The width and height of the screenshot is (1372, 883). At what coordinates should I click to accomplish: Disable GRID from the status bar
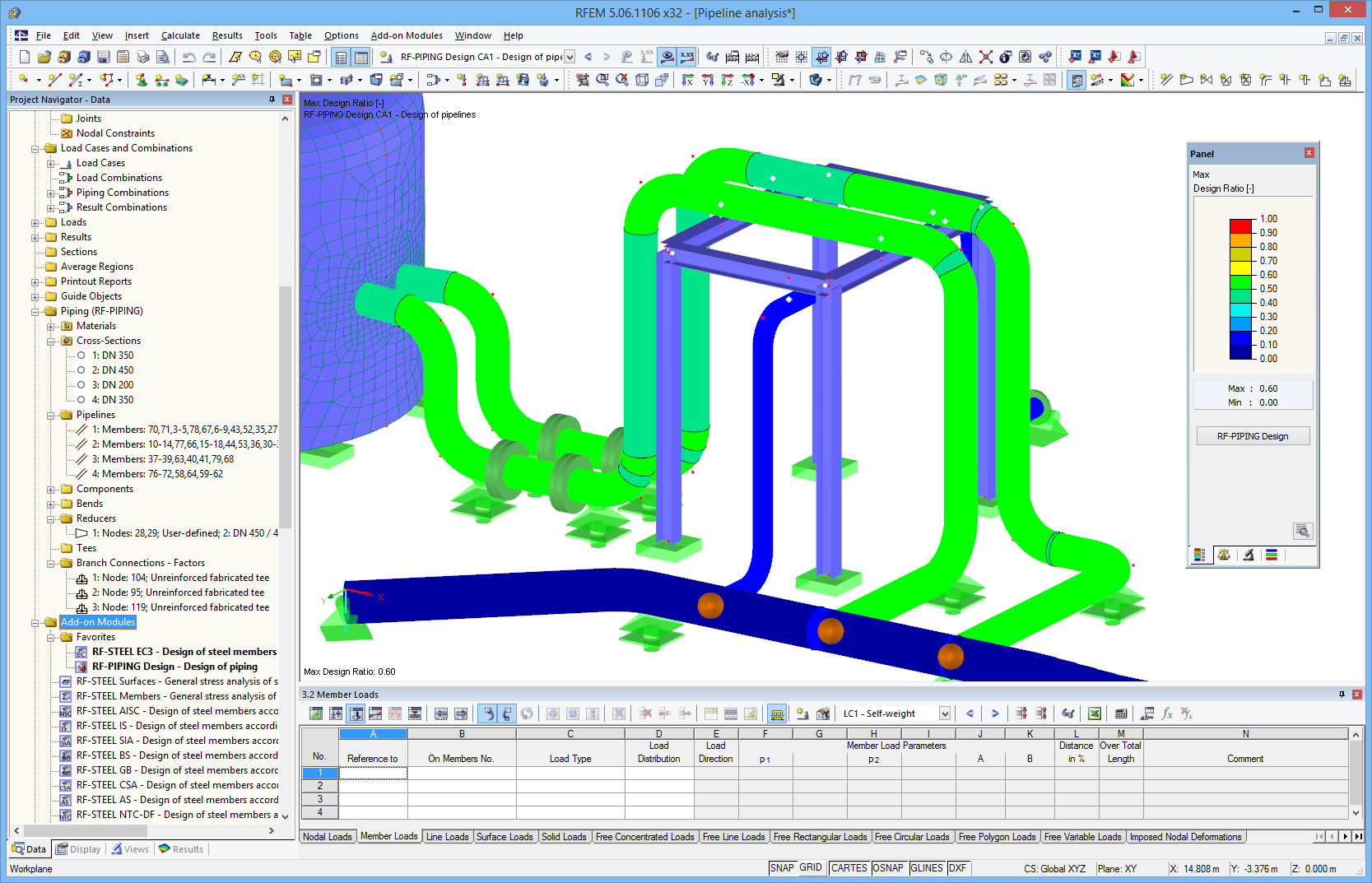pos(811,867)
